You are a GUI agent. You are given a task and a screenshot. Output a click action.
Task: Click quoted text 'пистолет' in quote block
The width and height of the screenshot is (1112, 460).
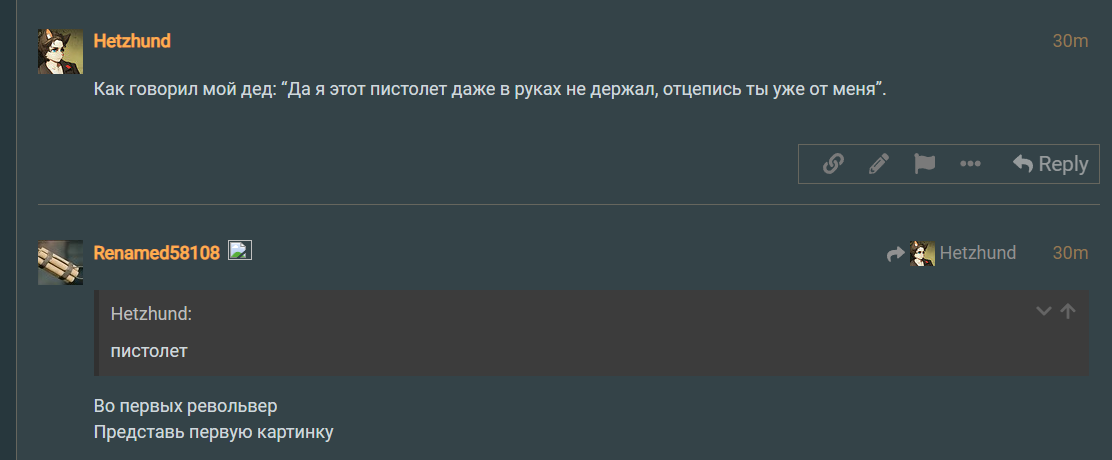click(x=149, y=351)
